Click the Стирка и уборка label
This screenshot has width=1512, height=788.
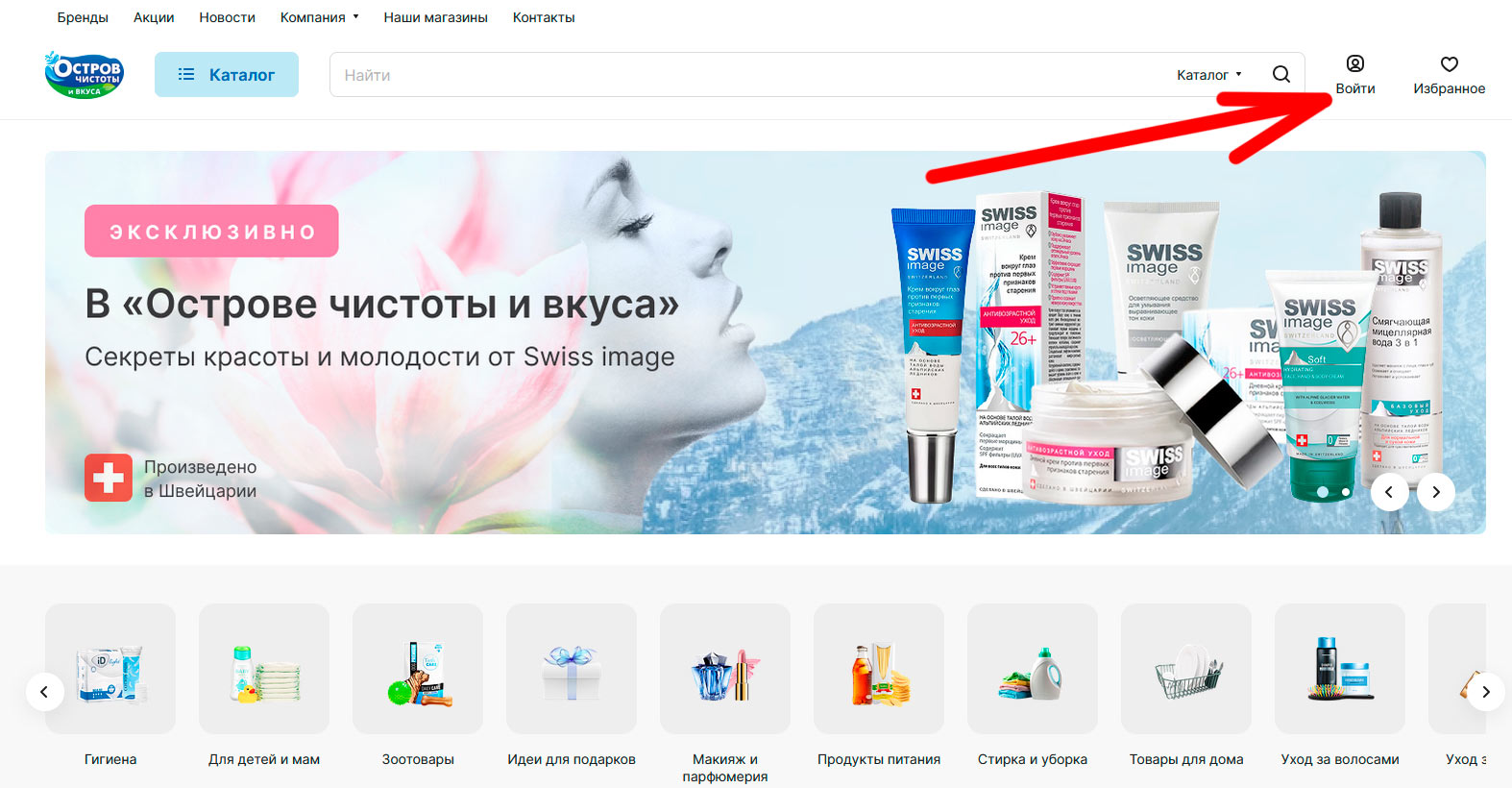pyautogui.click(x=1033, y=759)
